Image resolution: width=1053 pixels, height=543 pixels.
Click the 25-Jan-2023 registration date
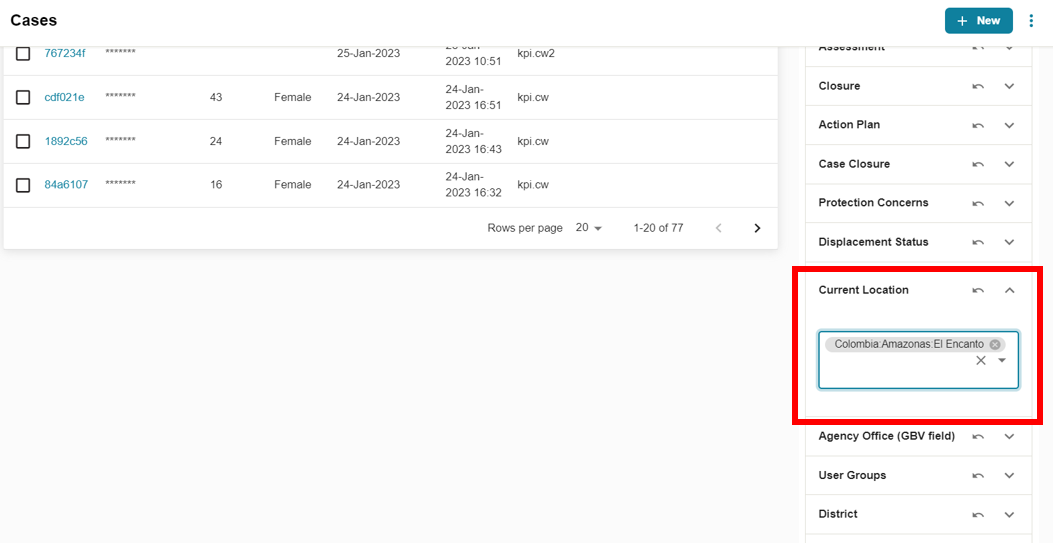tap(369, 54)
